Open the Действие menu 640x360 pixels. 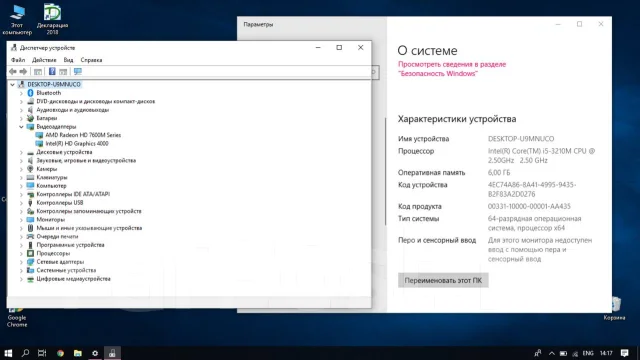click(x=44, y=60)
